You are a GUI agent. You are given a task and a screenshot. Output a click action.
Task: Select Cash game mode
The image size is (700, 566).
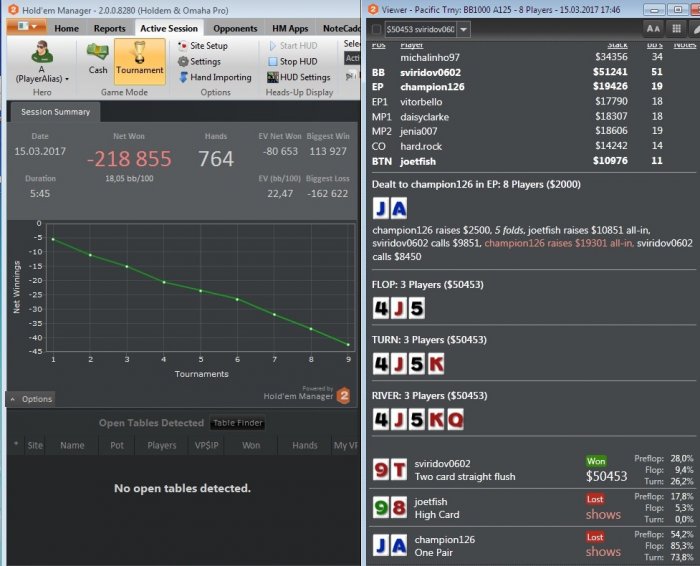point(98,58)
